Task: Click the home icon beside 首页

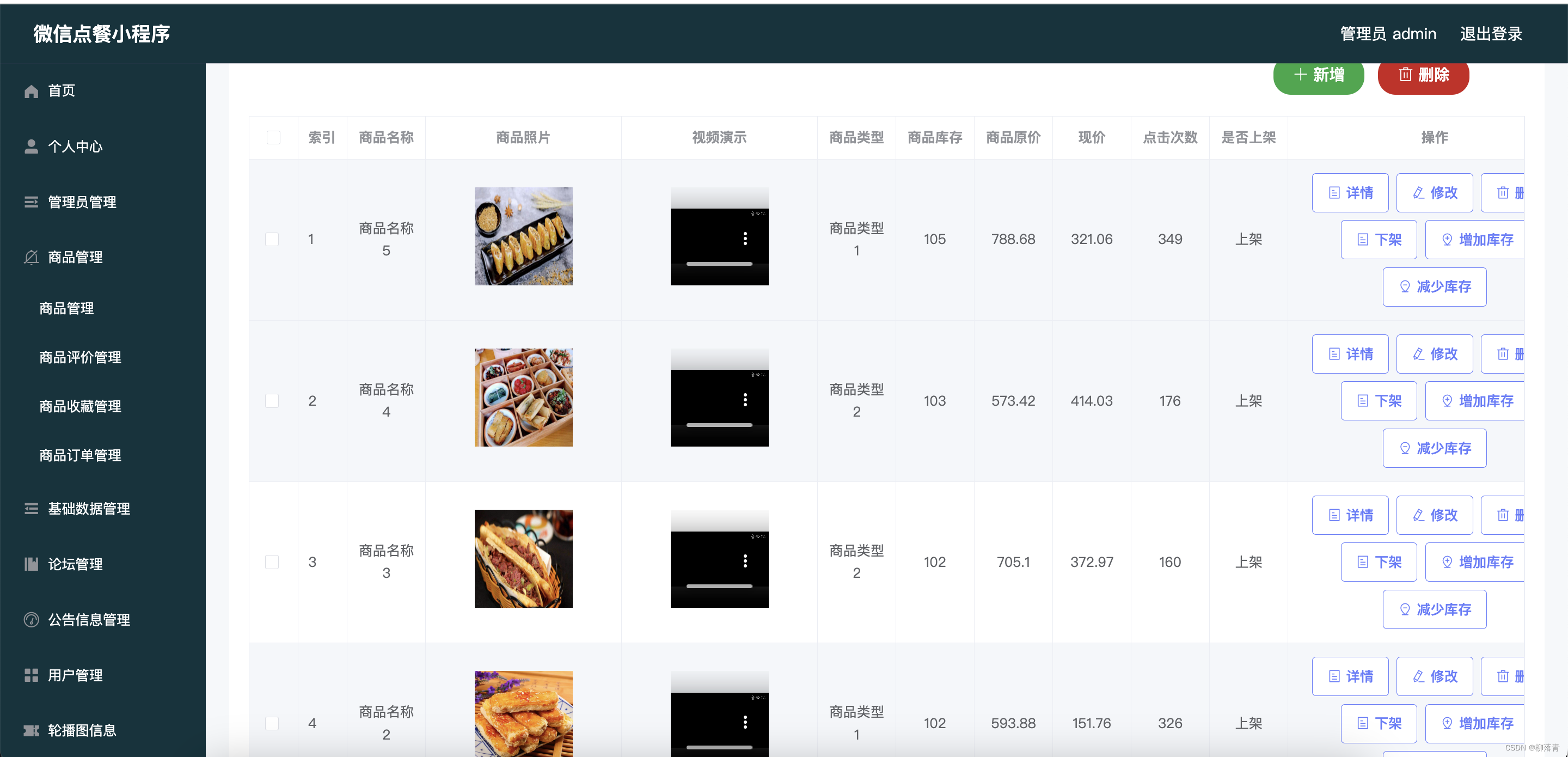Action: click(x=31, y=91)
